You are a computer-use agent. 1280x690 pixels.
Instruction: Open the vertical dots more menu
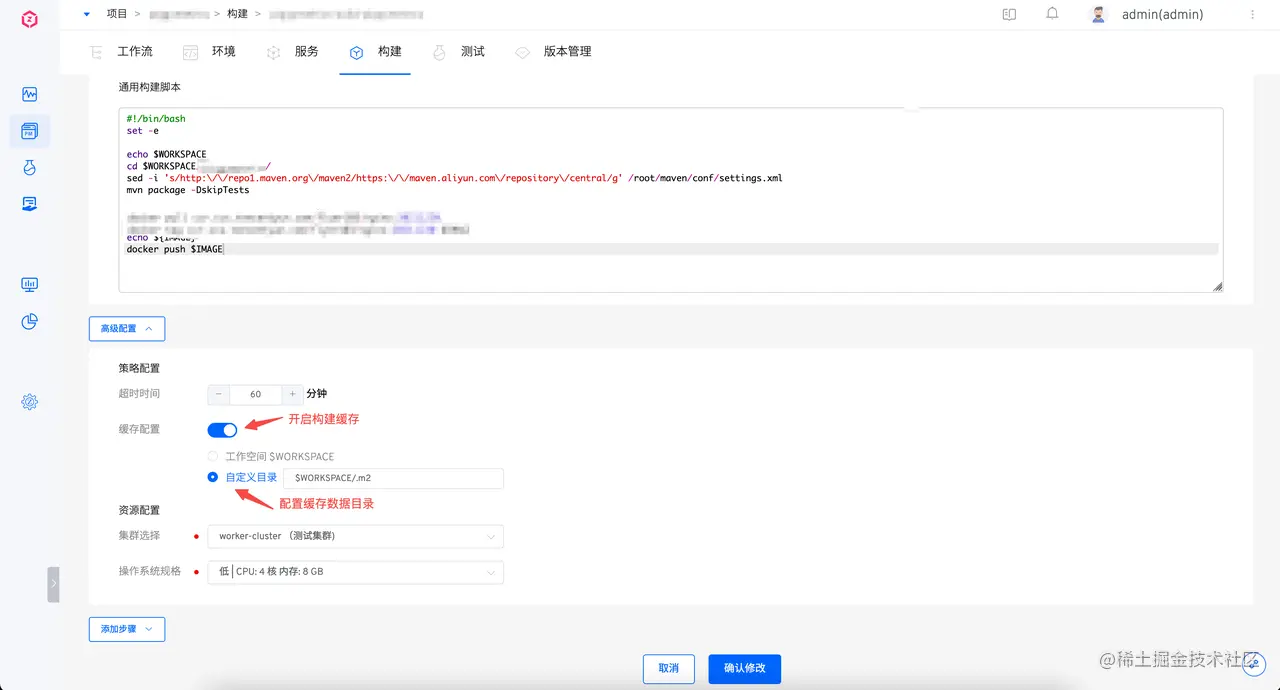1253,14
